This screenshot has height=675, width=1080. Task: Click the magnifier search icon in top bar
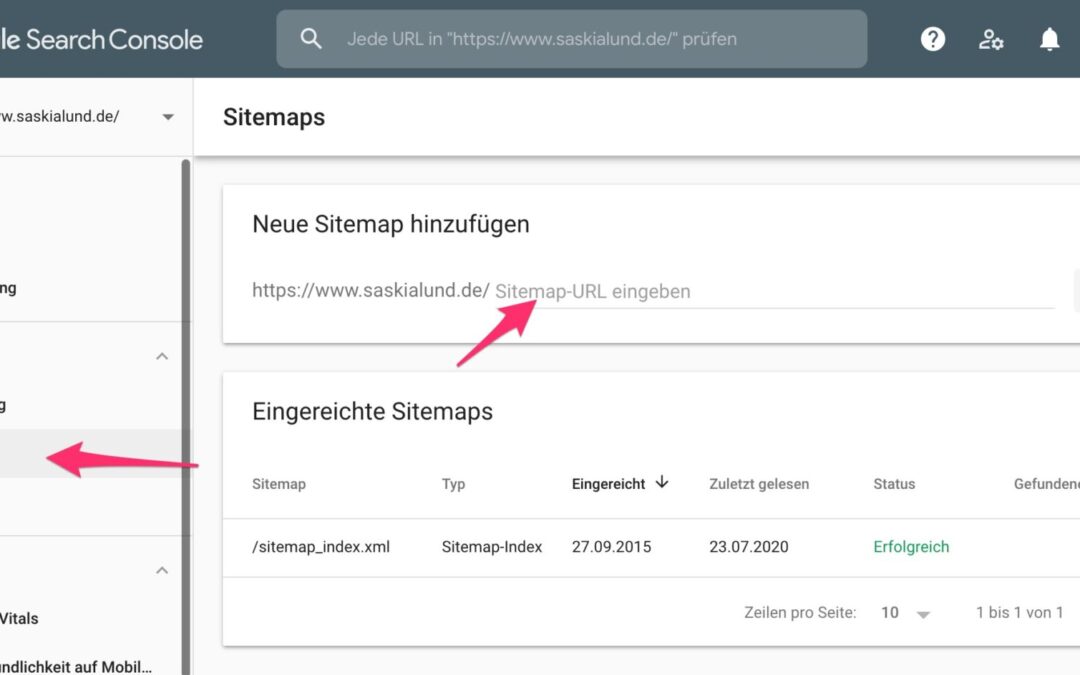tap(311, 39)
